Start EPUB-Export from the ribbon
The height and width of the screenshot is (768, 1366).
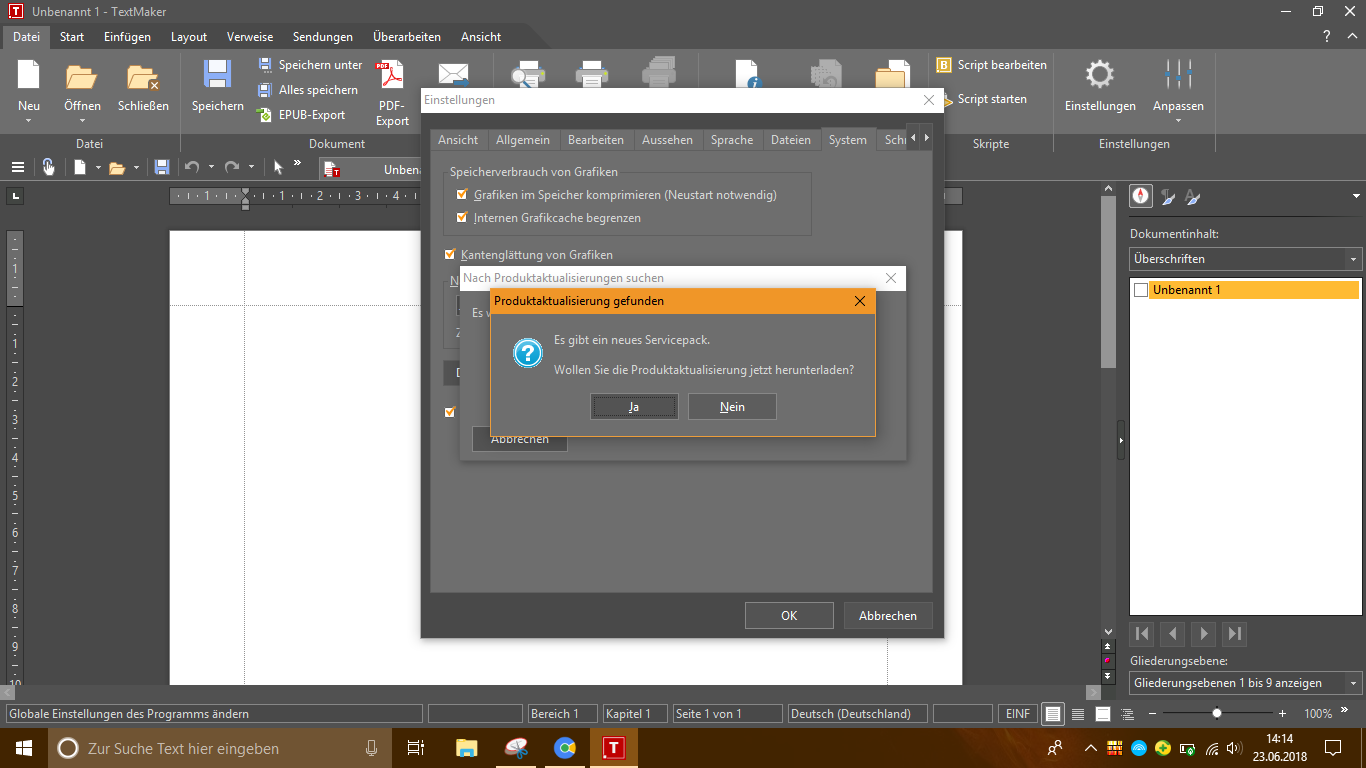coord(301,115)
